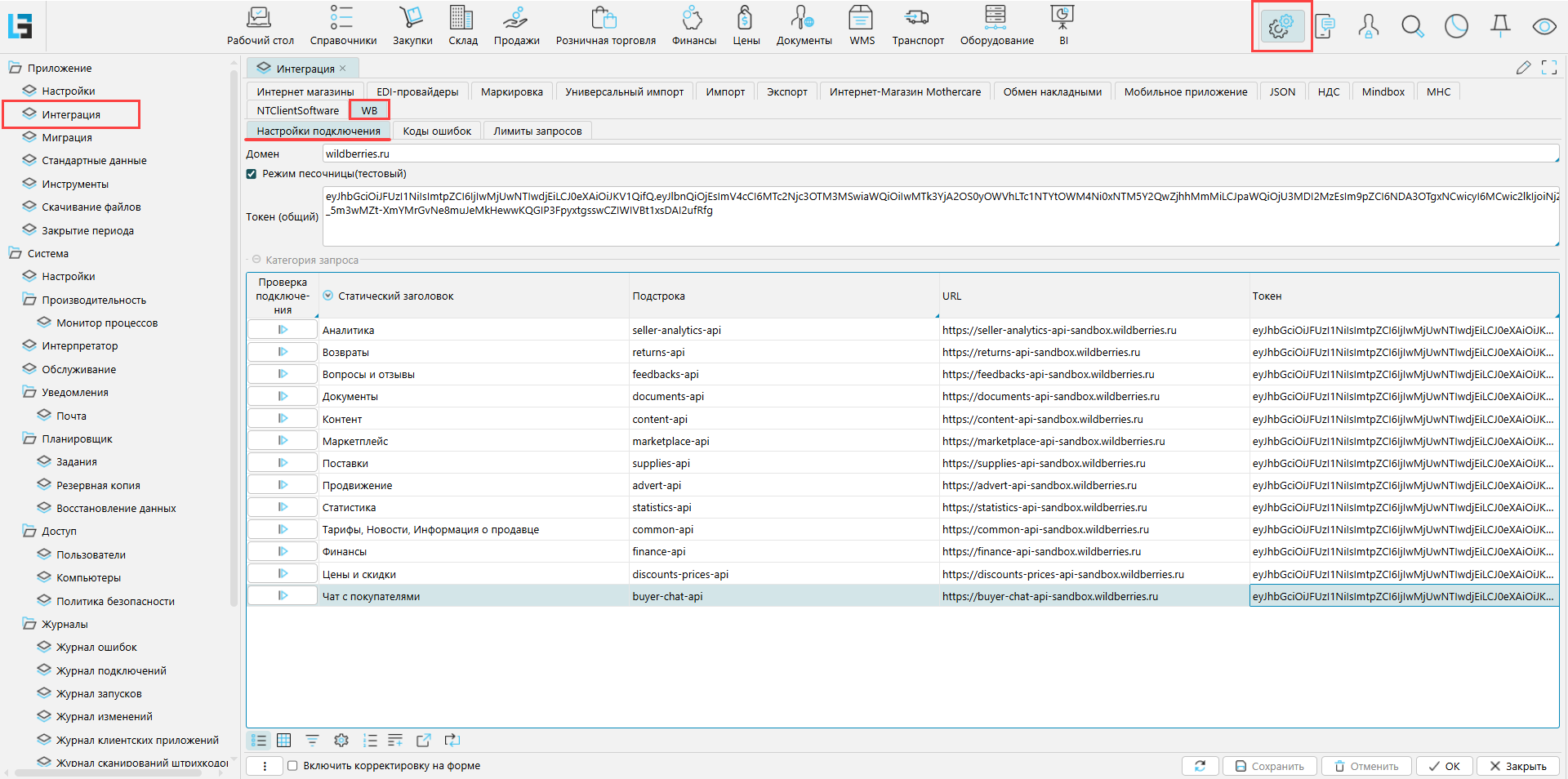Click the Сохранить button
The width and height of the screenshot is (1568, 779).
(x=1269, y=766)
